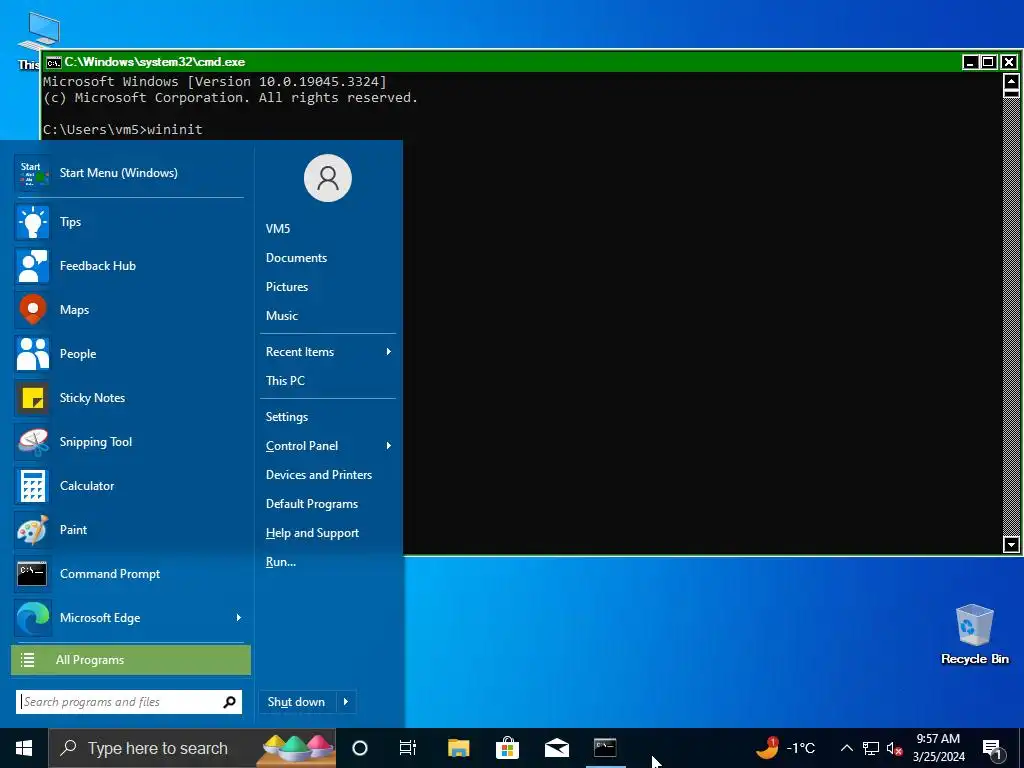Click the network status tray icon

871,748
